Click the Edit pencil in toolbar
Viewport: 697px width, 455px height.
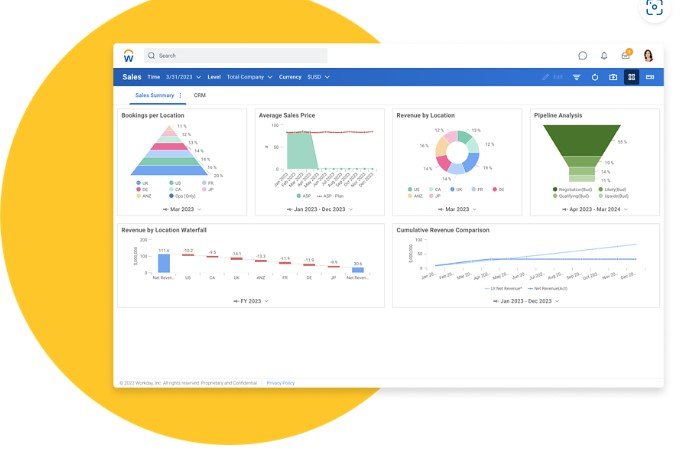click(x=545, y=77)
